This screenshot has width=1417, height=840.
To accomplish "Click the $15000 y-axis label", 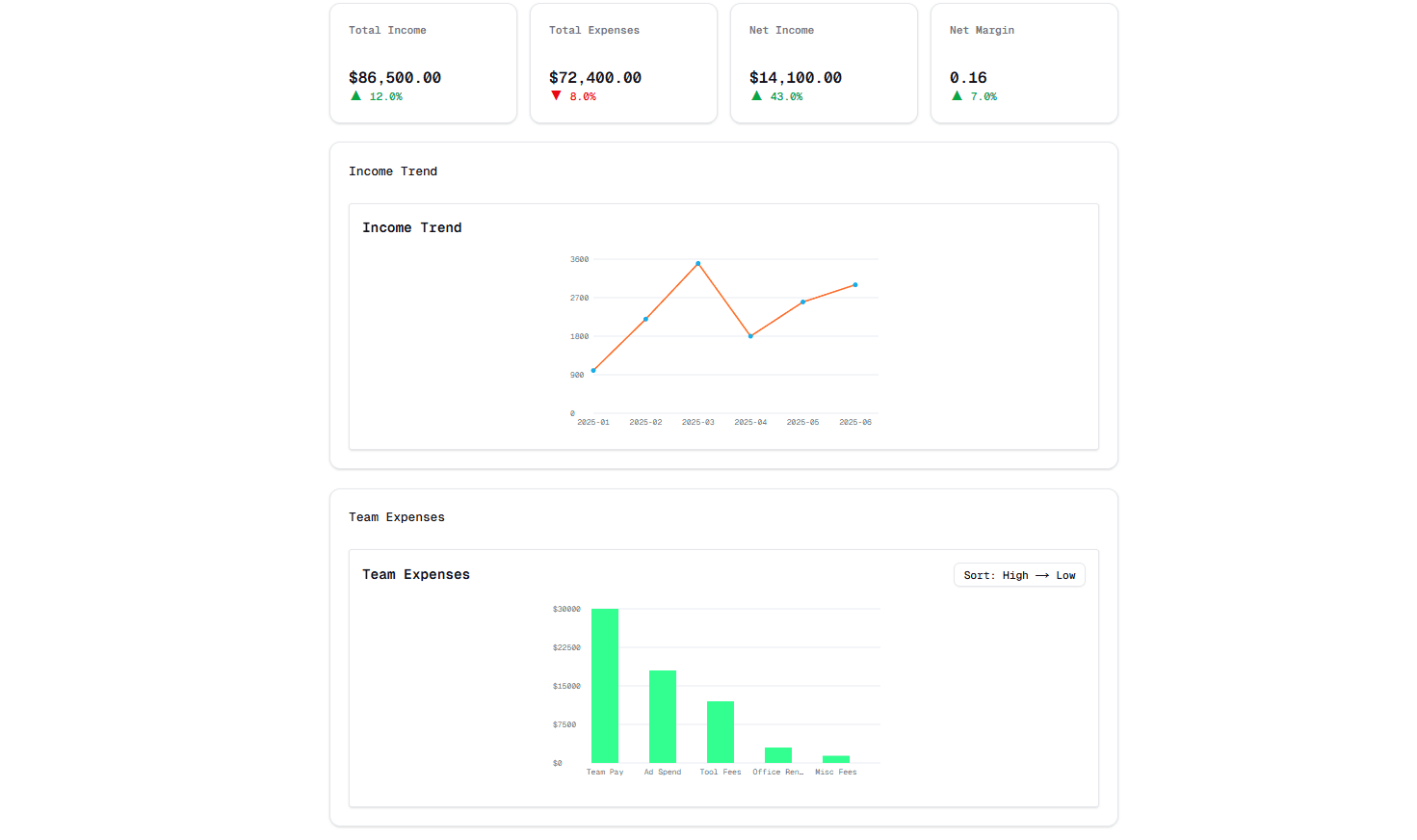I will click(566, 686).
